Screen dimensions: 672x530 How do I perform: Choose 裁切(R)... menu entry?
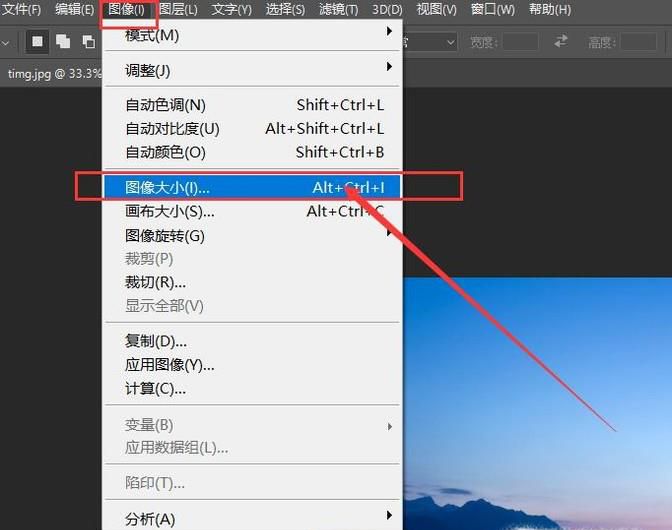[252, 282]
